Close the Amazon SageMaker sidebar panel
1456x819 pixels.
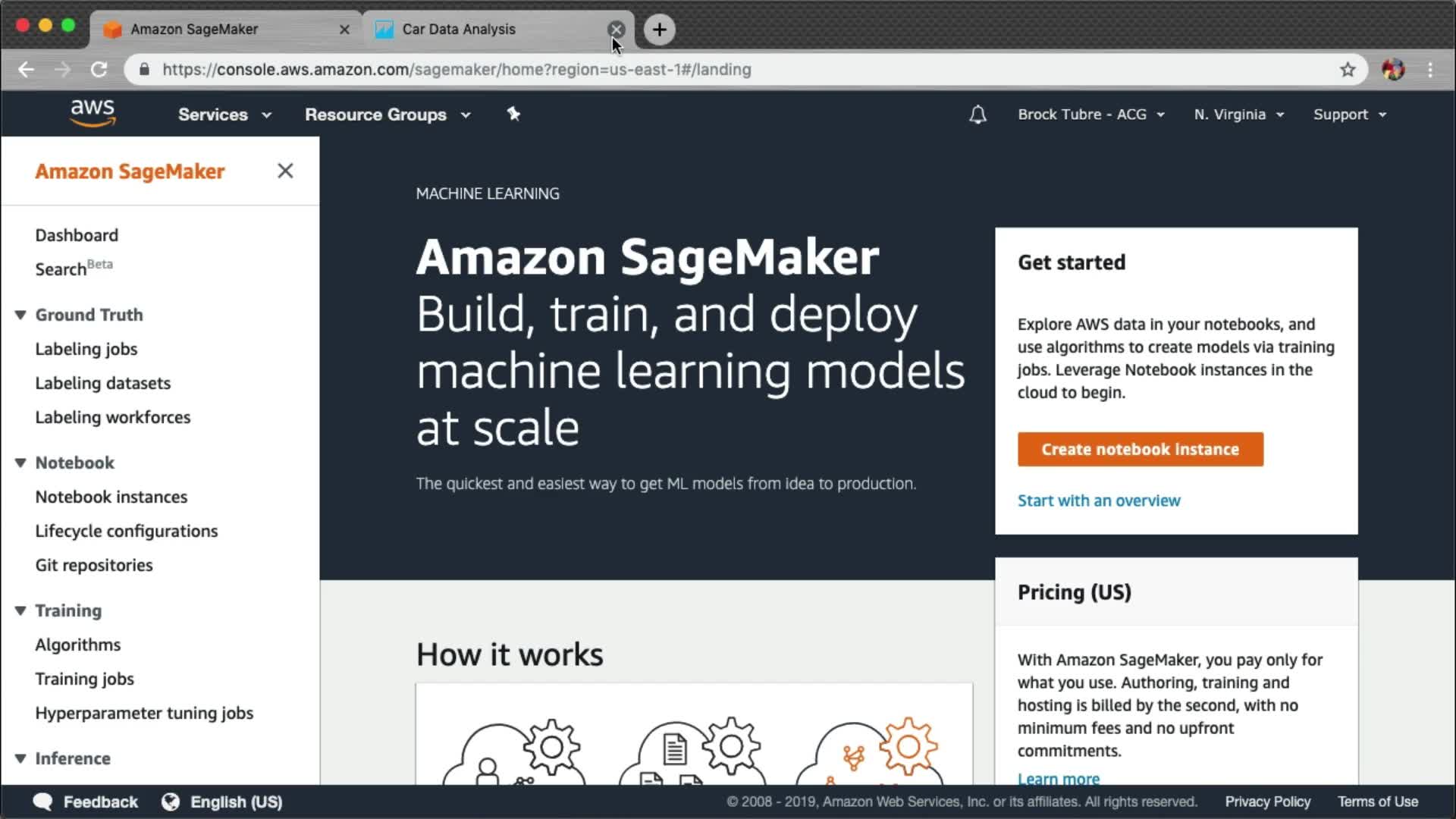coord(285,171)
